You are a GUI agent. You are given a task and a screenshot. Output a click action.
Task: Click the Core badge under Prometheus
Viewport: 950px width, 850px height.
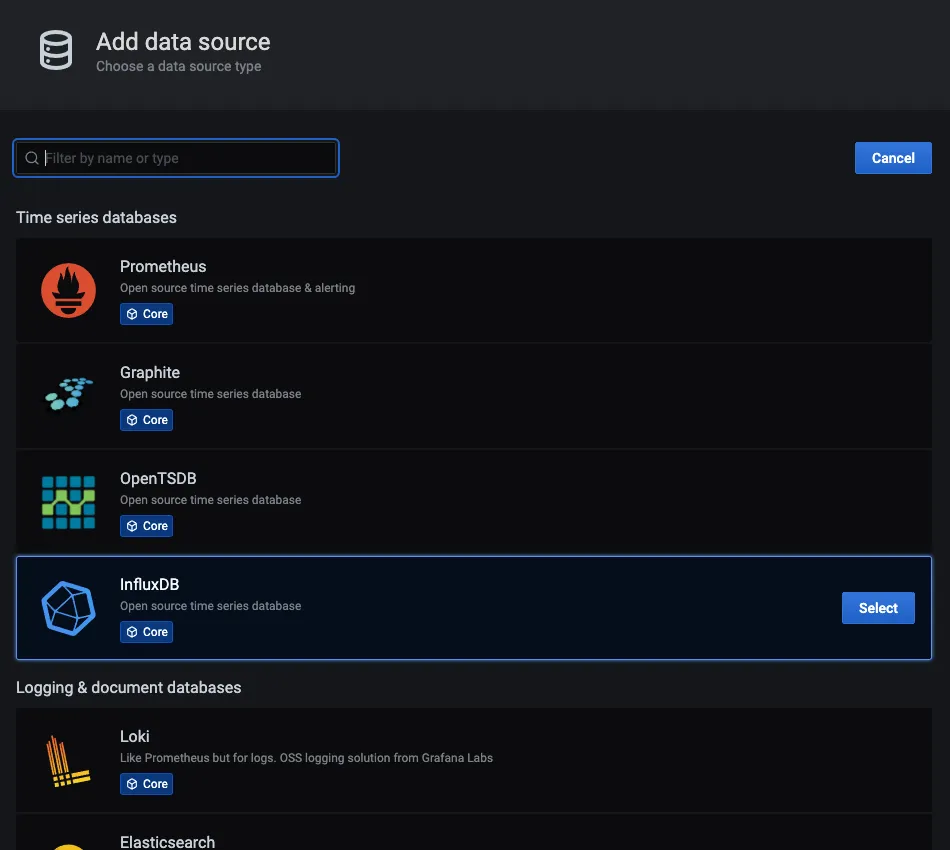tap(146, 314)
